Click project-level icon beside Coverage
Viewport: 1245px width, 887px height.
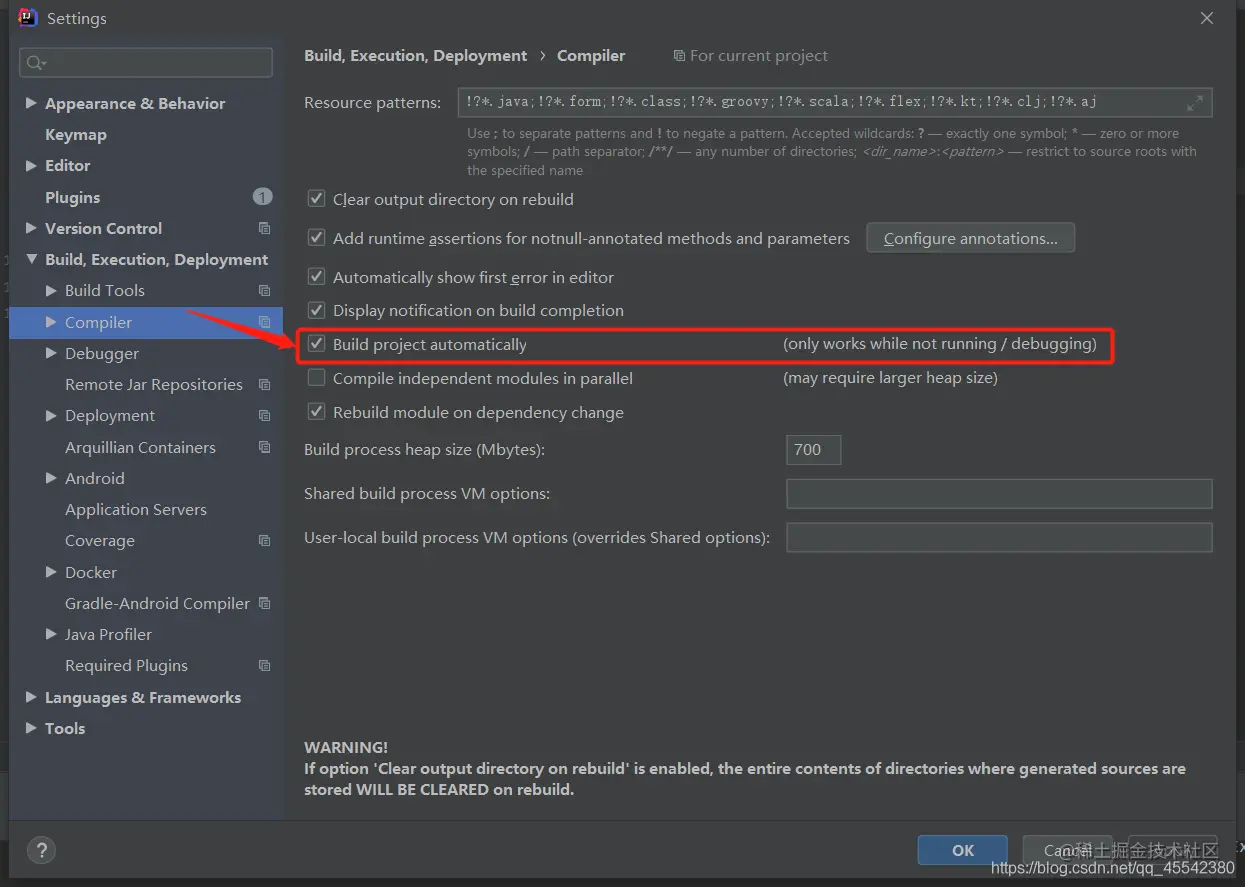264,541
